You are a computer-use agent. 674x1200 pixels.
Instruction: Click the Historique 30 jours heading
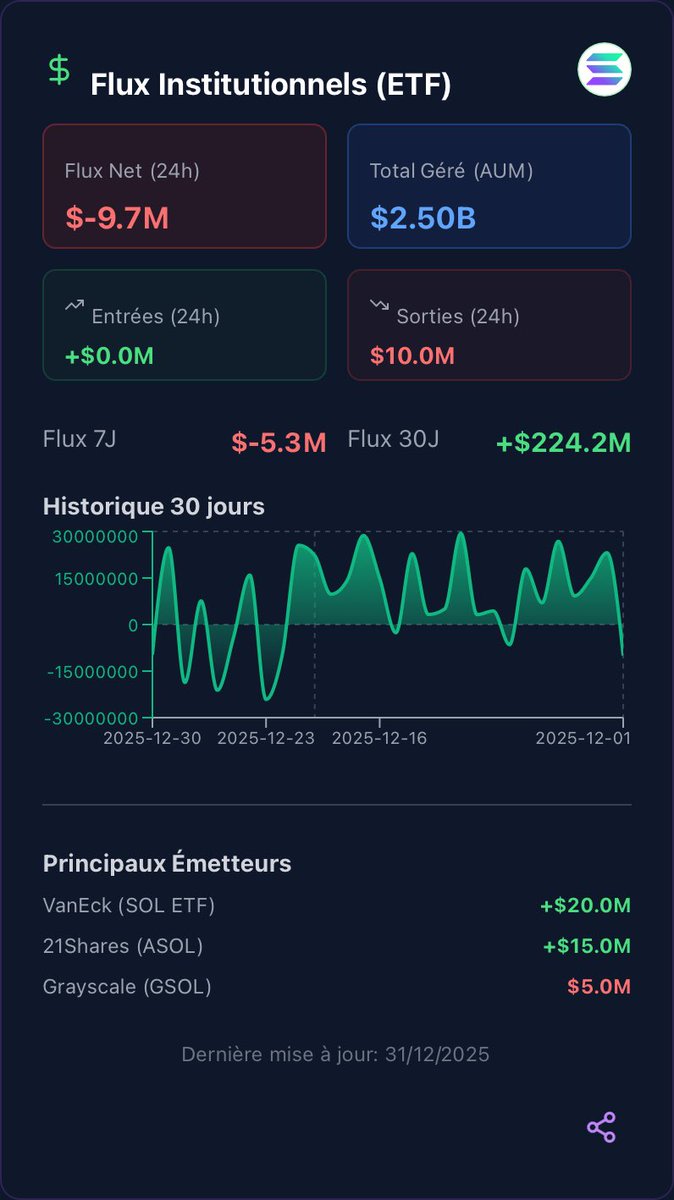click(x=154, y=506)
